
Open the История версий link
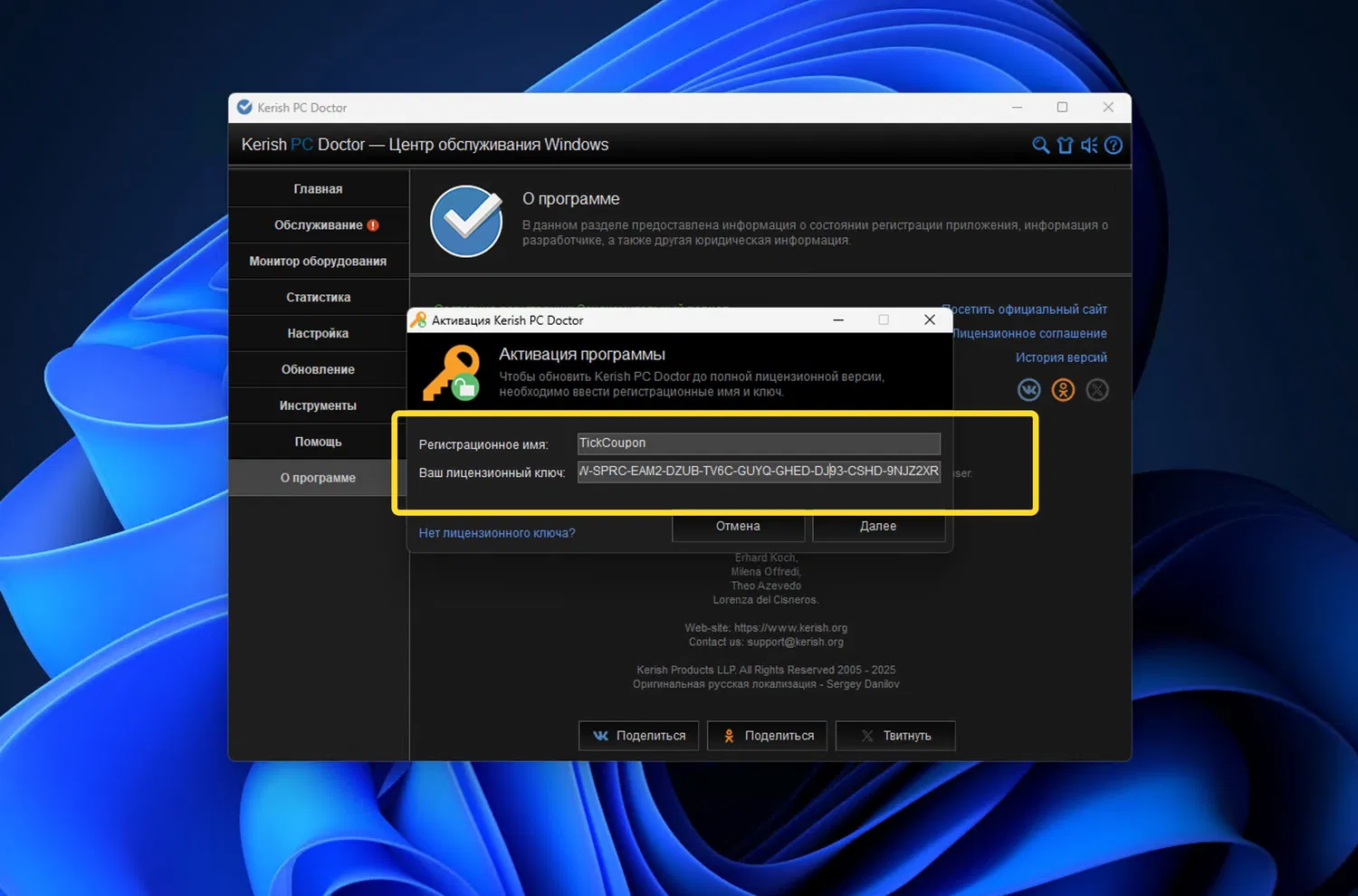point(1061,357)
